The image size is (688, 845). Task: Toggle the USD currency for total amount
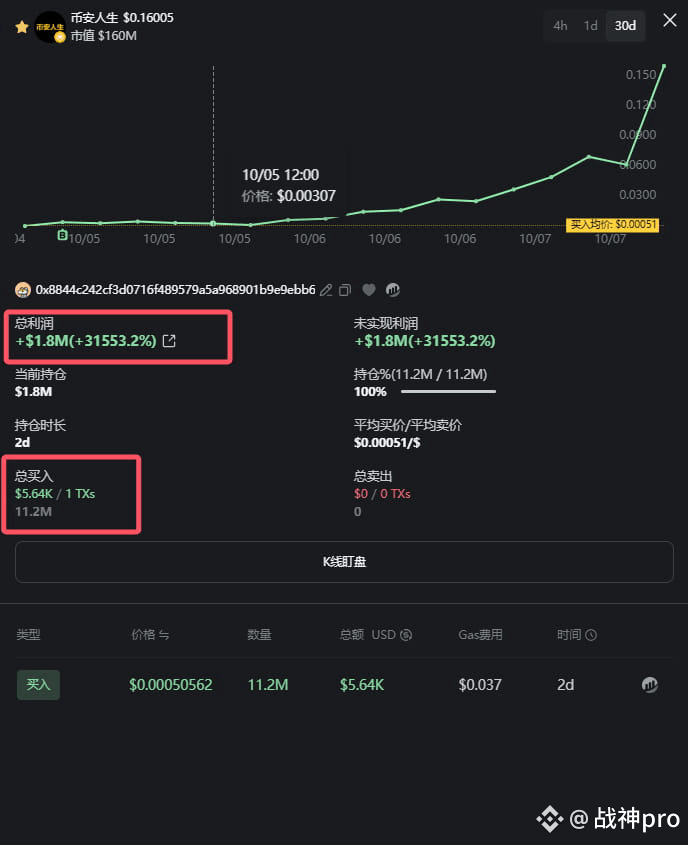[x=406, y=635]
